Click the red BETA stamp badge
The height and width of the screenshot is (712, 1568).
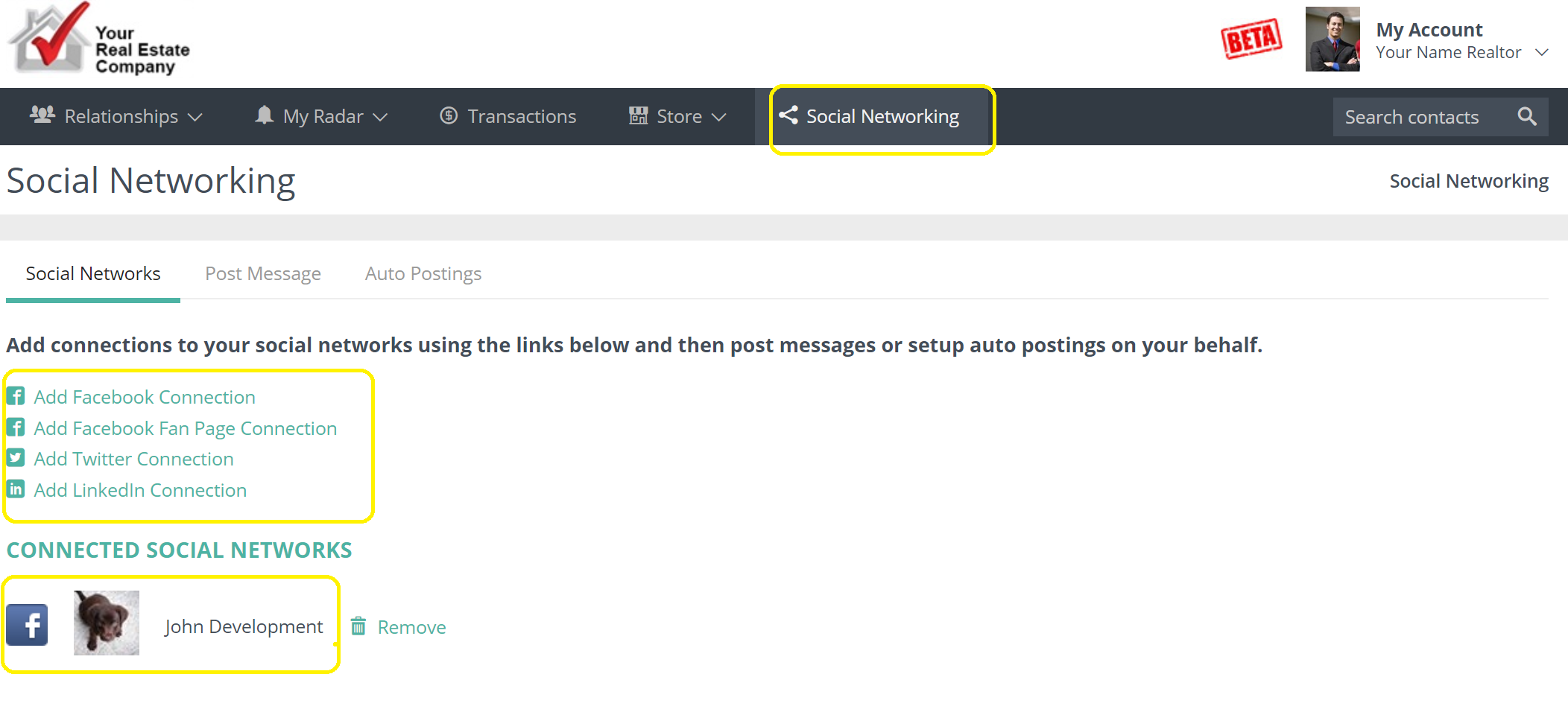(1251, 39)
